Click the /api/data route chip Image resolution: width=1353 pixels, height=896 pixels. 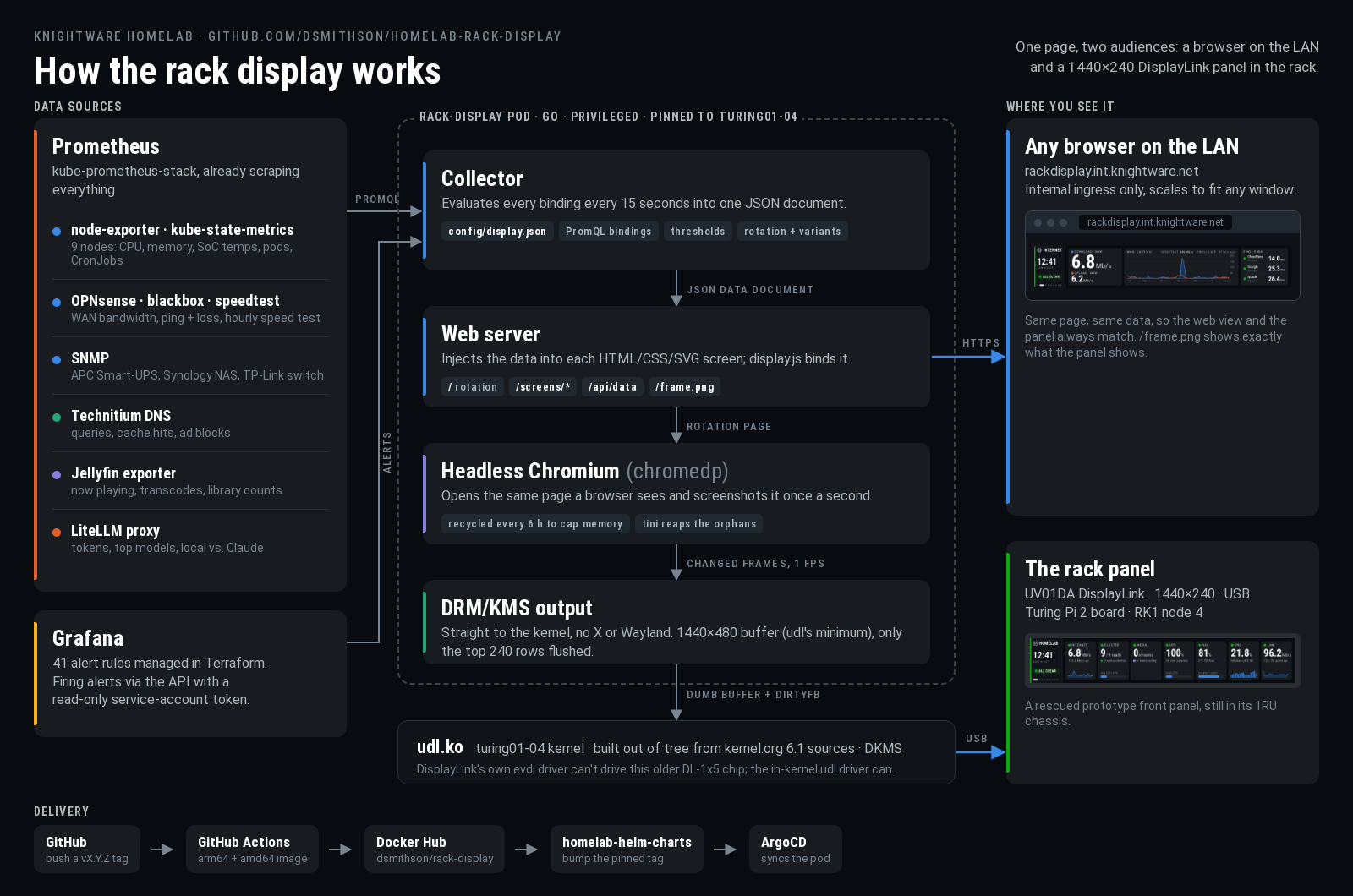pos(612,387)
